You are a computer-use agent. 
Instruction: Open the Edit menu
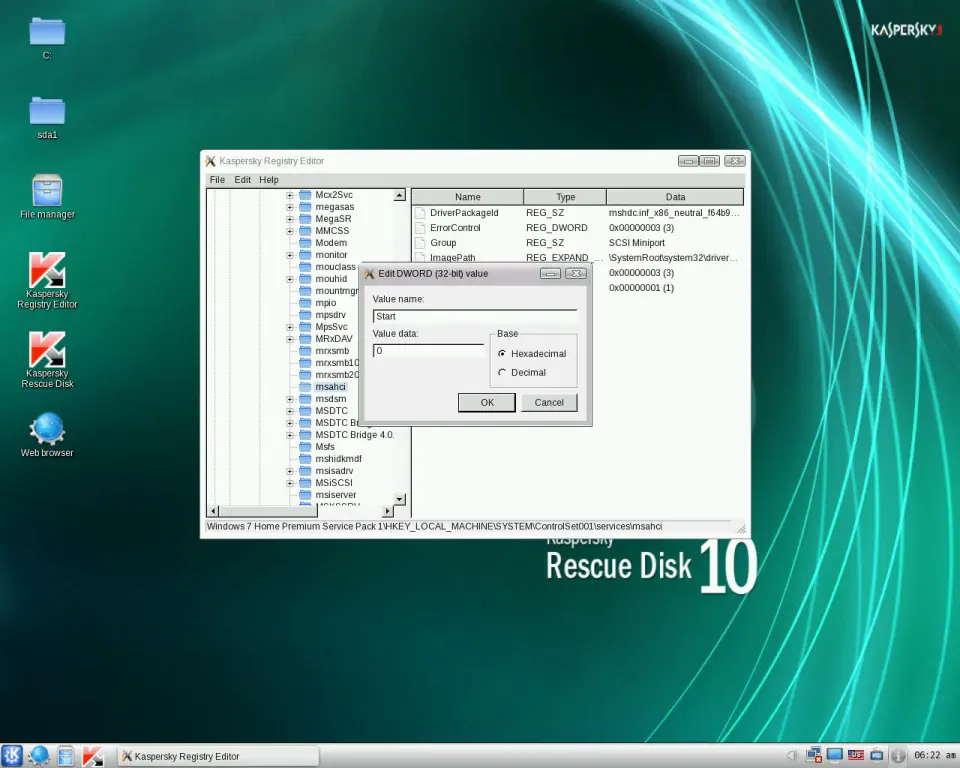242,179
